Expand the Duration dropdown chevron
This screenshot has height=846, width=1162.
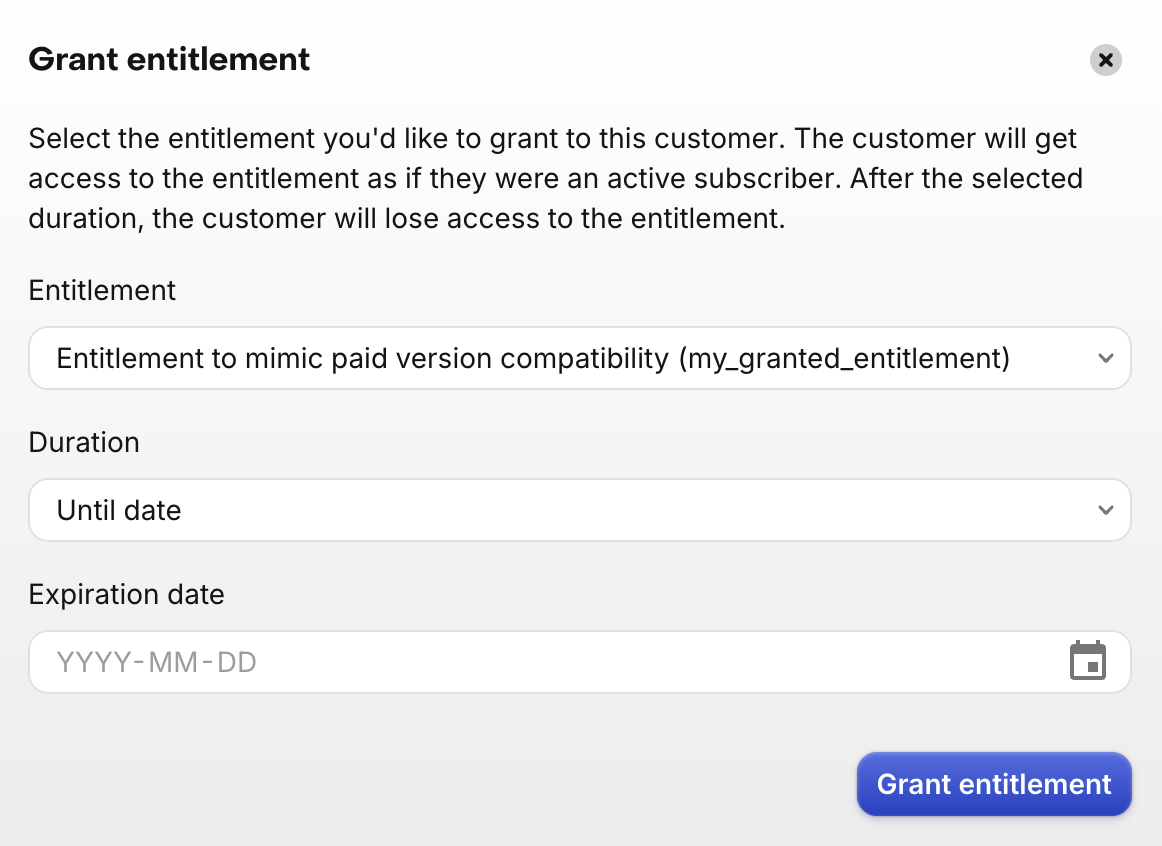(x=1105, y=510)
